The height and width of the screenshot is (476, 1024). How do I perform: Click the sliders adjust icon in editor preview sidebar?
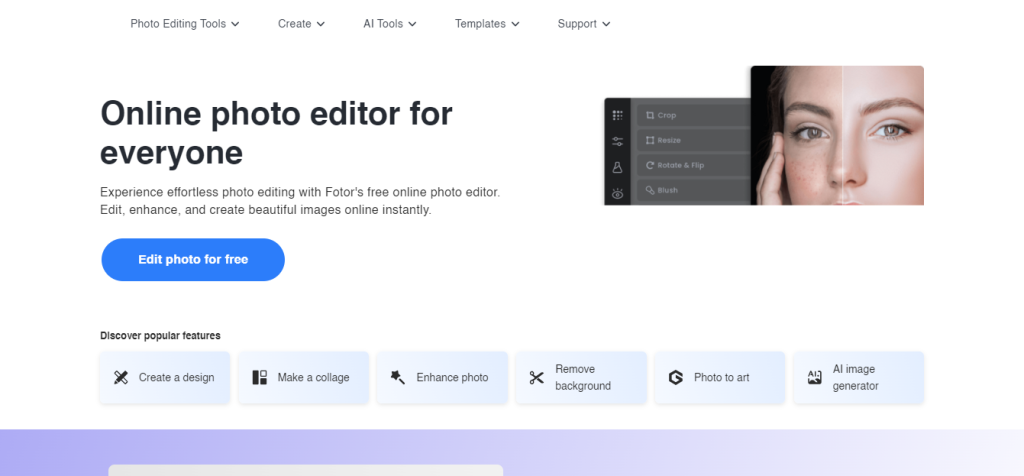coord(617,141)
